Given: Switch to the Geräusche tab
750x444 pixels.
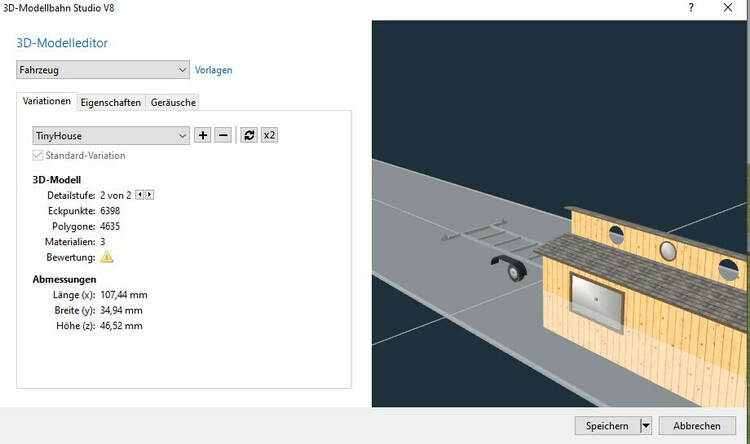Looking at the screenshot, I should coord(173,102).
